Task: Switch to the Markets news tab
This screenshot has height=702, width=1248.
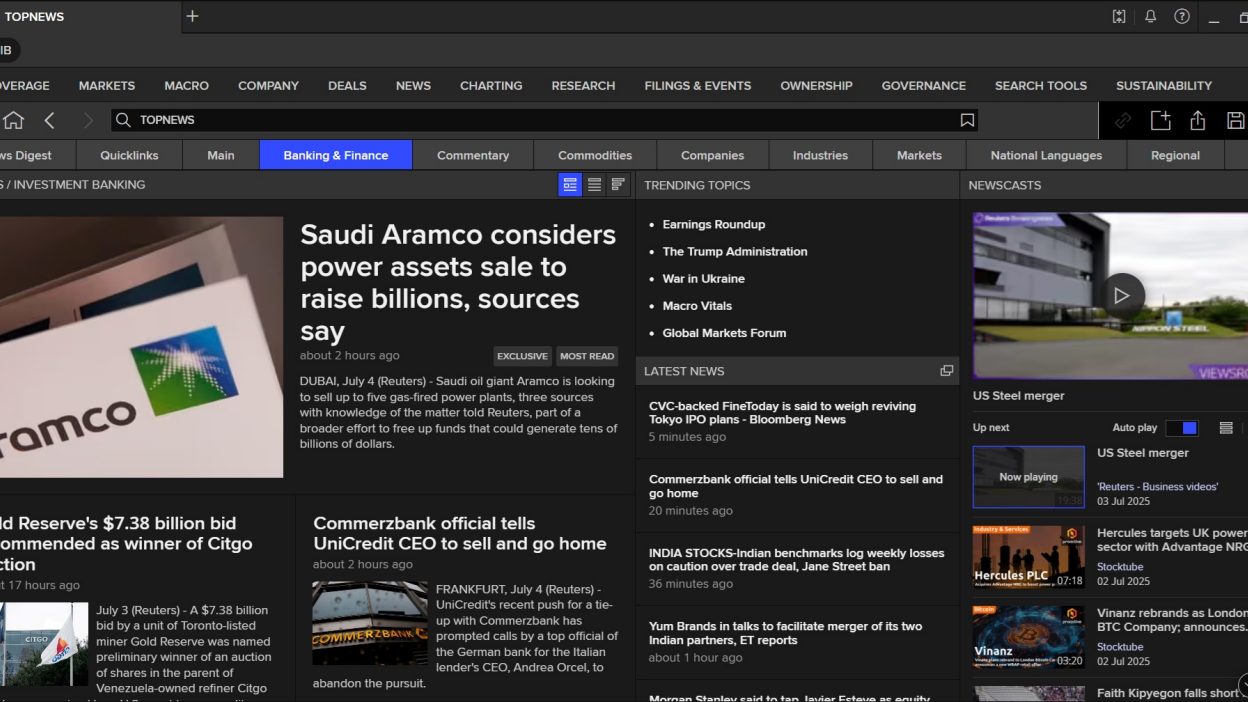Action: pos(919,155)
